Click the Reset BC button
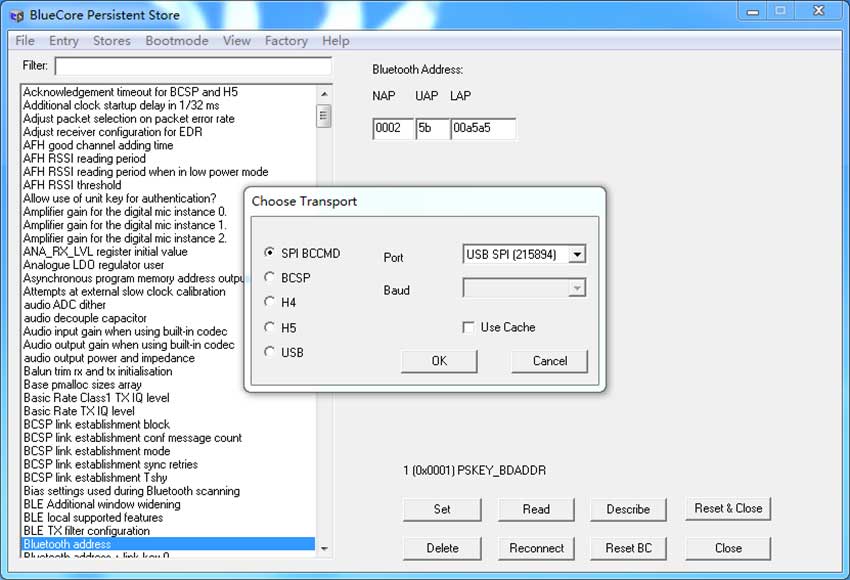Viewport: 850px width, 580px height. (628, 548)
